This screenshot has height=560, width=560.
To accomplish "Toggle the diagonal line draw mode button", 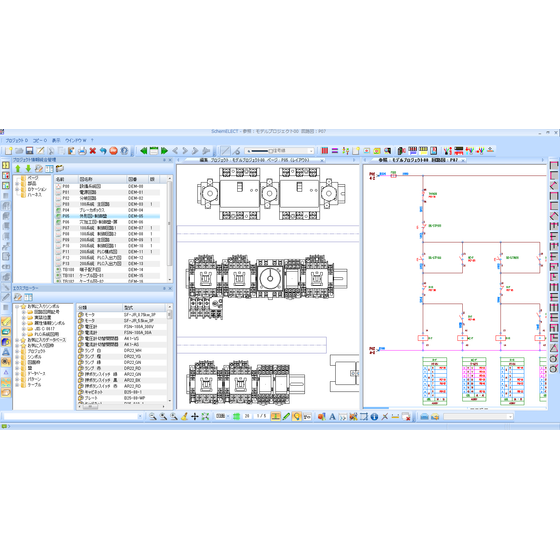I will (x=225, y=151).
